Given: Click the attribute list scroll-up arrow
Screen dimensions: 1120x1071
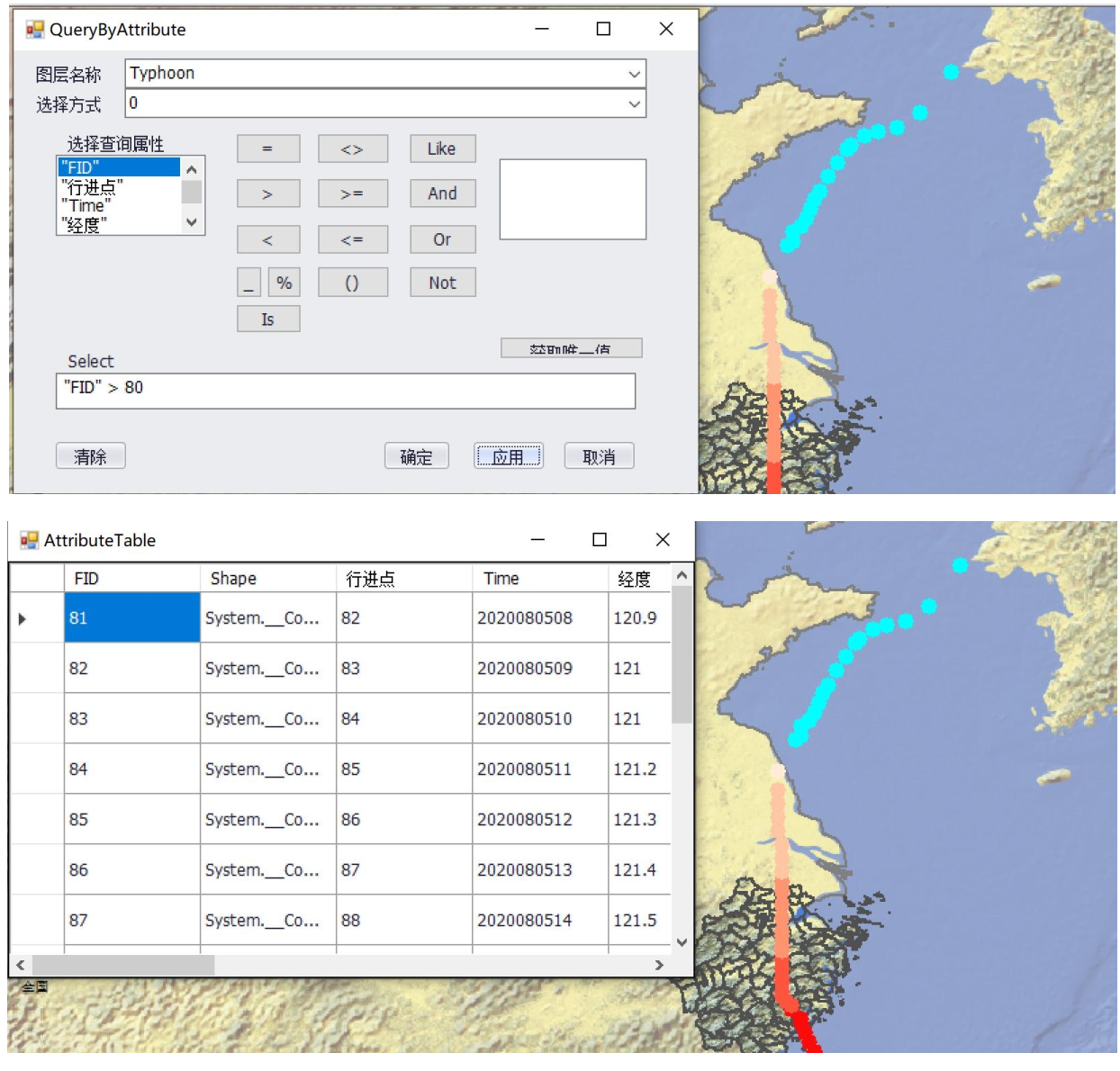Looking at the screenshot, I should click(x=191, y=169).
